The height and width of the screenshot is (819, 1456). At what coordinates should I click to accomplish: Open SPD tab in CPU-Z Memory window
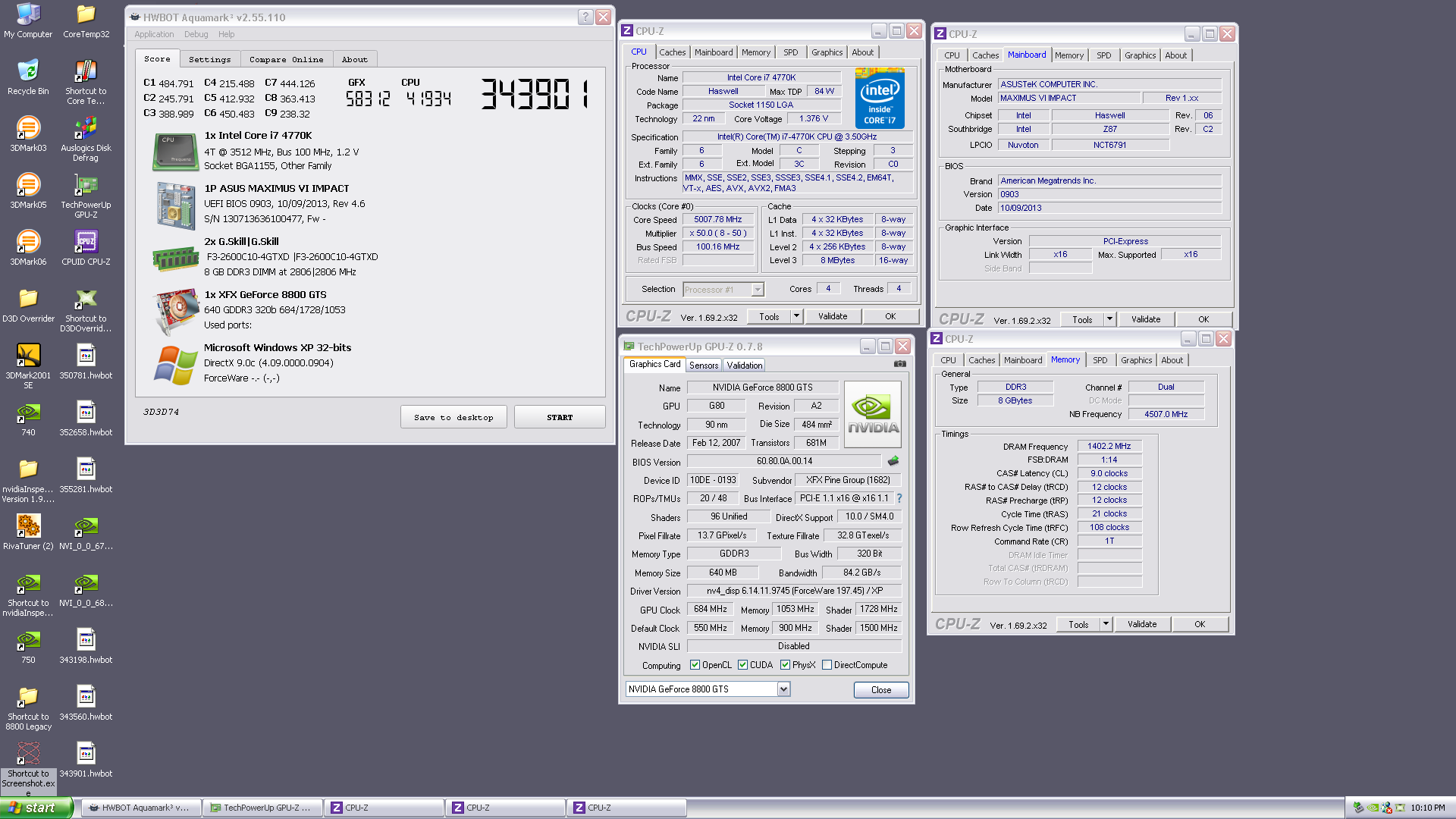(x=1100, y=360)
